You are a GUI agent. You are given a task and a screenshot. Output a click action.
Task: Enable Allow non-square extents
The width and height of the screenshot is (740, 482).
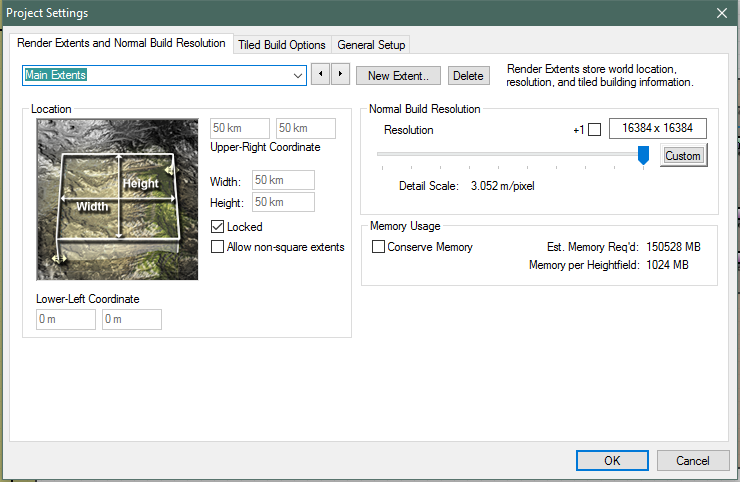218,247
